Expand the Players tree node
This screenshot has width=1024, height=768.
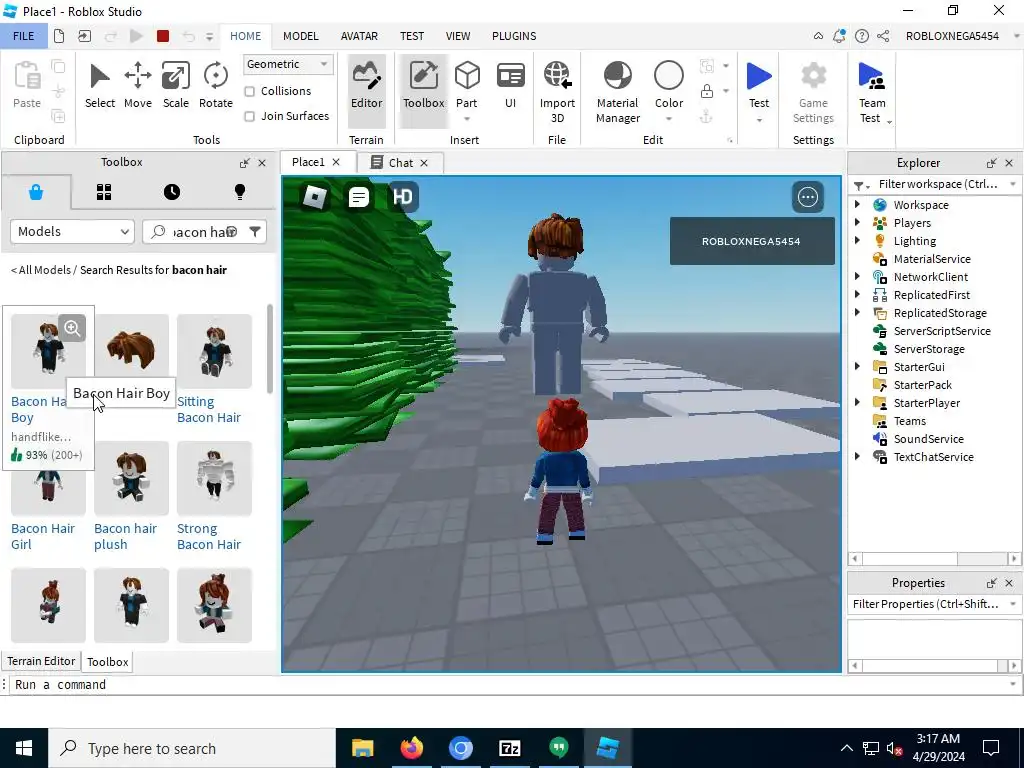(x=857, y=223)
